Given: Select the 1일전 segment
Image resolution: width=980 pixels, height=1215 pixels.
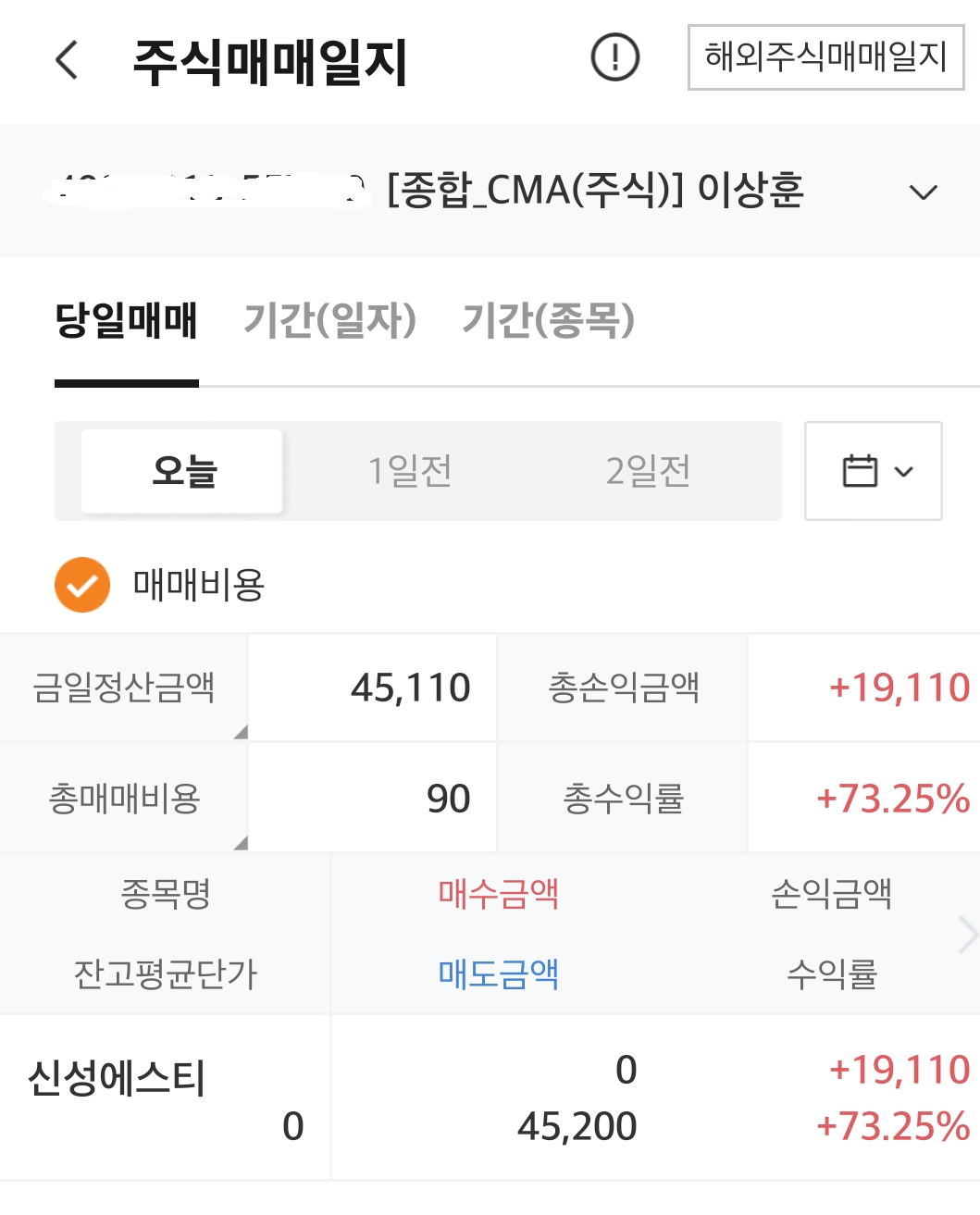Looking at the screenshot, I should [410, 471].
